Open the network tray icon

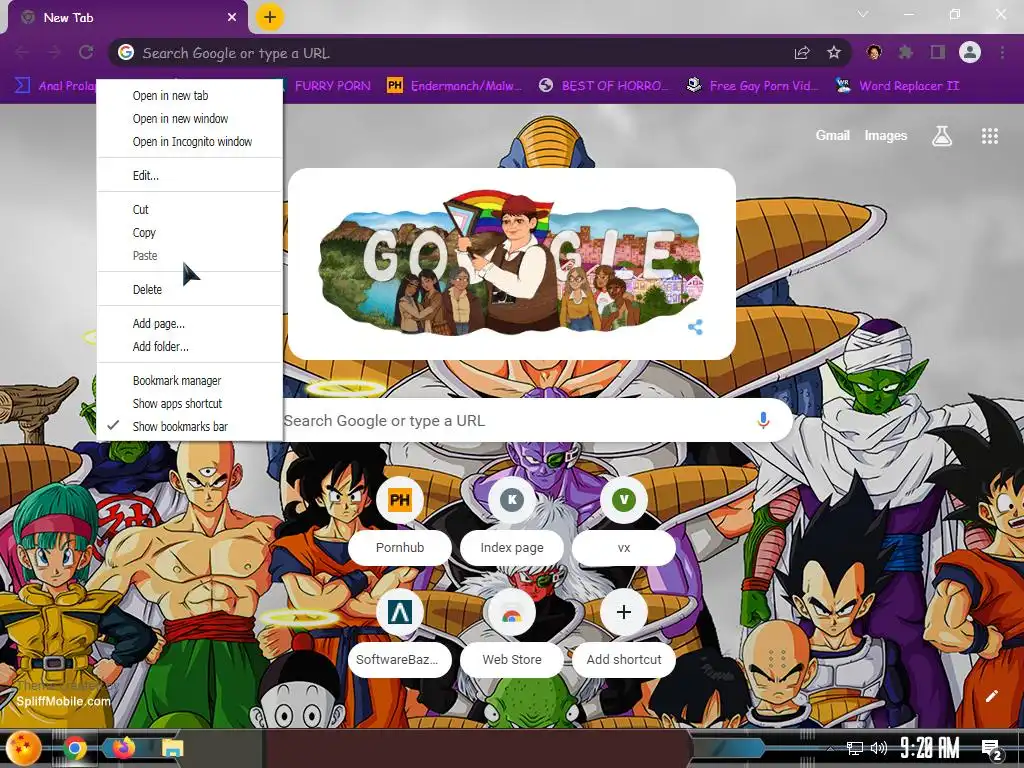[x=854, y=748]
